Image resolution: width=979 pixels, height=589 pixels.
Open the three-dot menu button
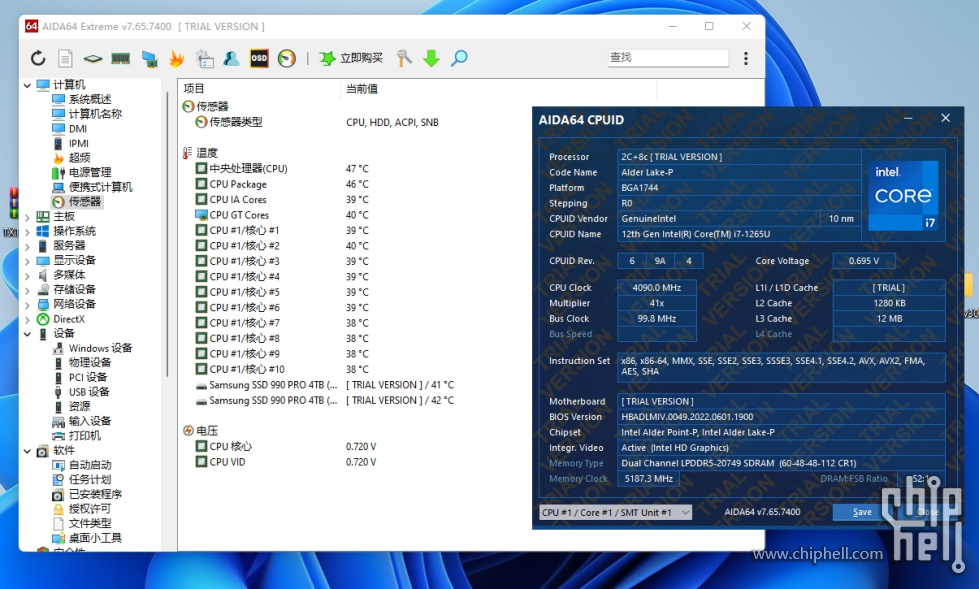pyautogui.click(x=745, y=58)
